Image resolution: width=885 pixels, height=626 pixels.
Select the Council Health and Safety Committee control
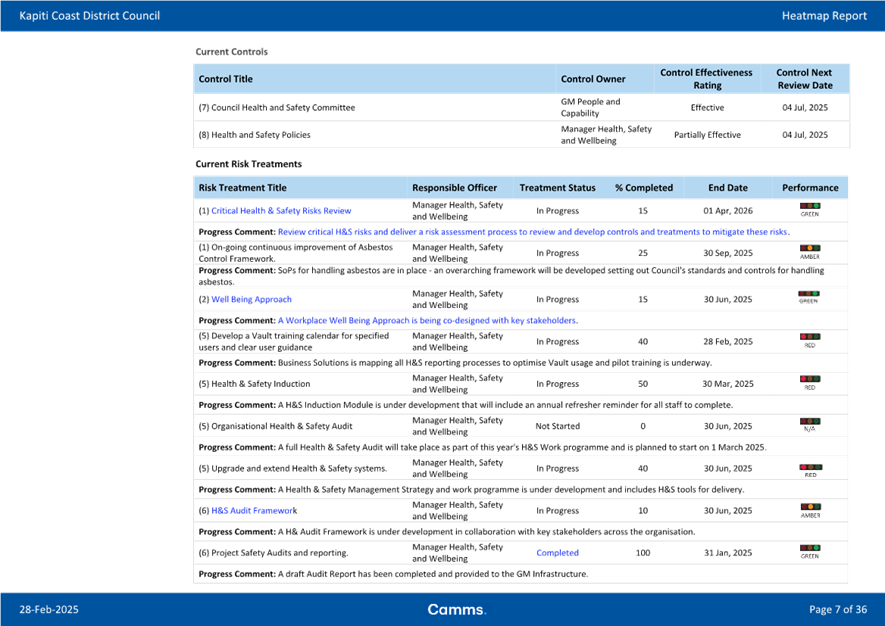[x=277, y=107]
